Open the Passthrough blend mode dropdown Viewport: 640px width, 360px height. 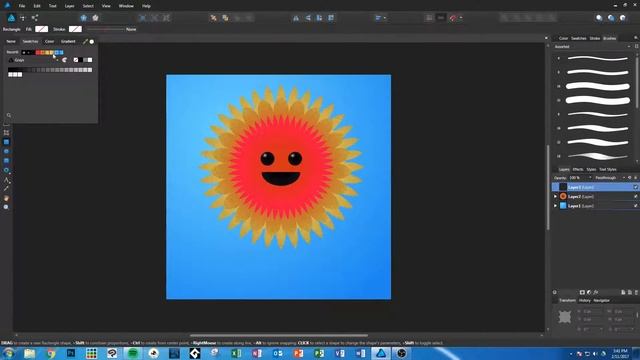[610, 178]
